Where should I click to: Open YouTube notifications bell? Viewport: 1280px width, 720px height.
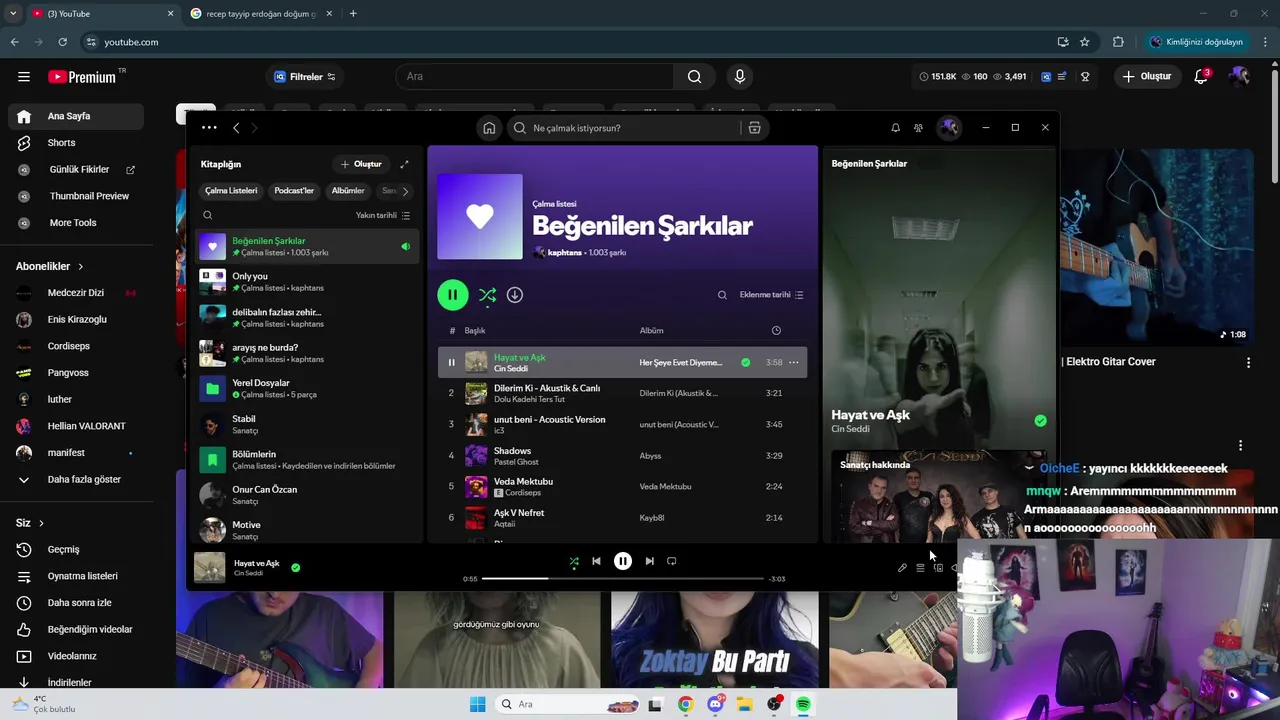pyautogui.click(x=1202, y=76)
